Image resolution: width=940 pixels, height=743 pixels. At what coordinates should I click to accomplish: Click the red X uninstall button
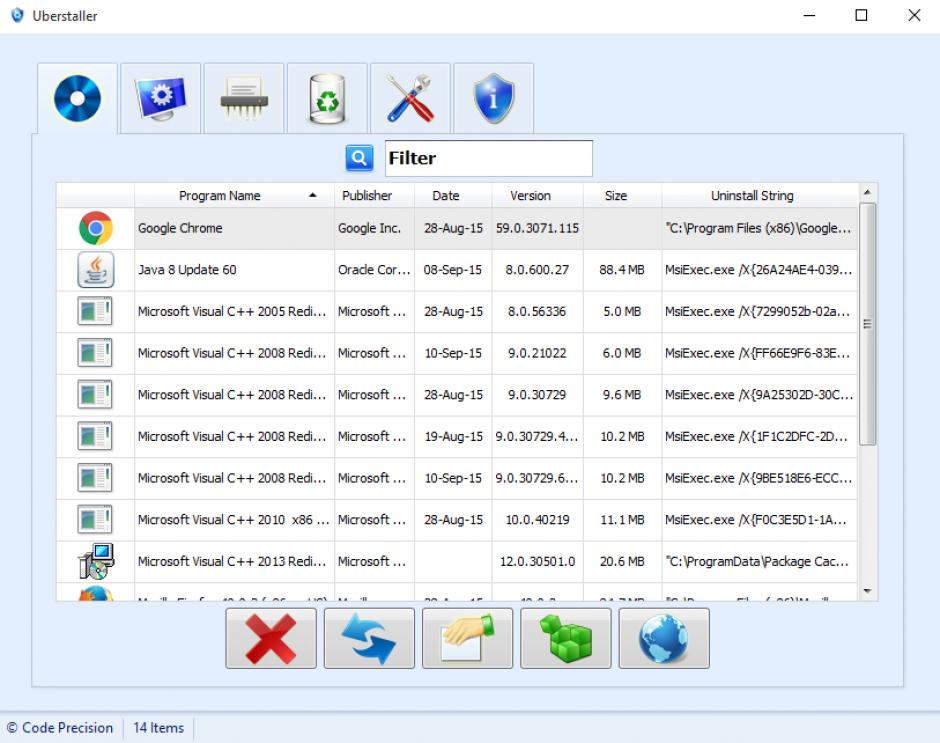pos(271,638)
